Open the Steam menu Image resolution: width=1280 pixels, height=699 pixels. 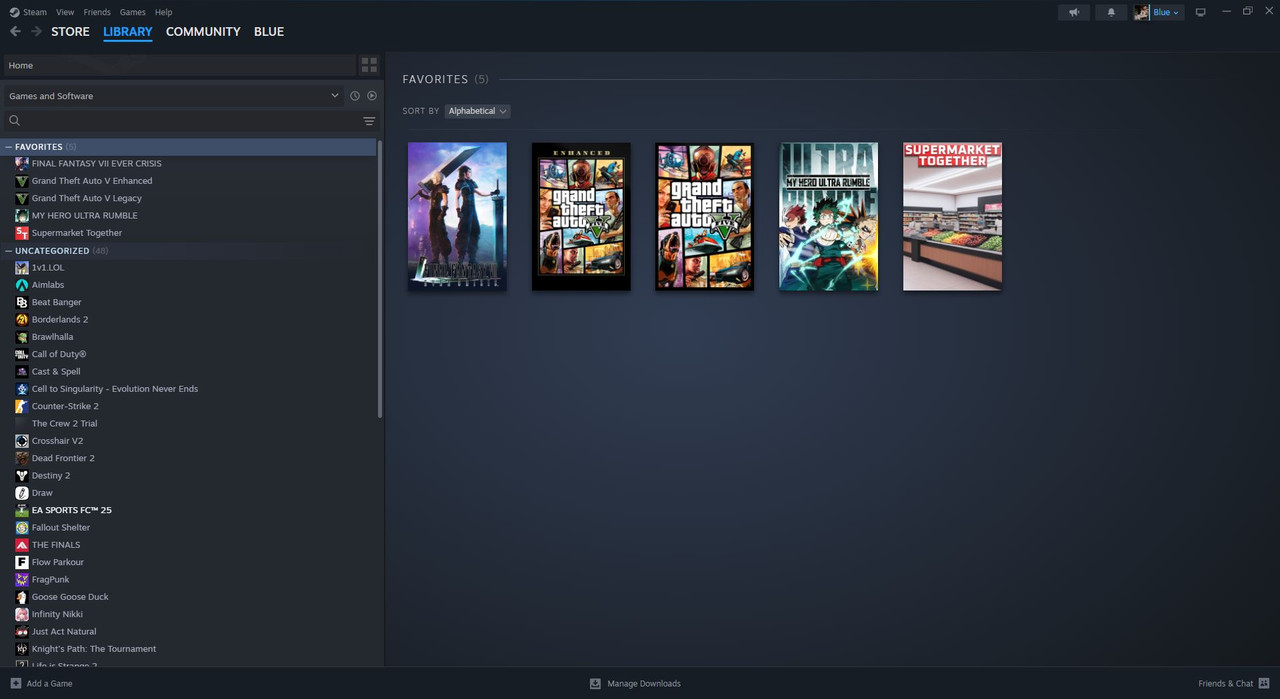35,12
